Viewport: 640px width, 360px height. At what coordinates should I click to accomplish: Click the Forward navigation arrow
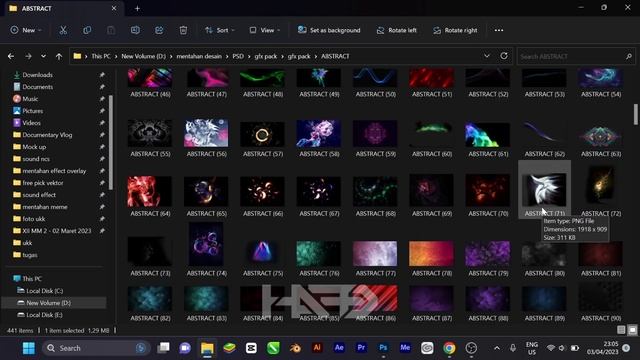point(28,56)
